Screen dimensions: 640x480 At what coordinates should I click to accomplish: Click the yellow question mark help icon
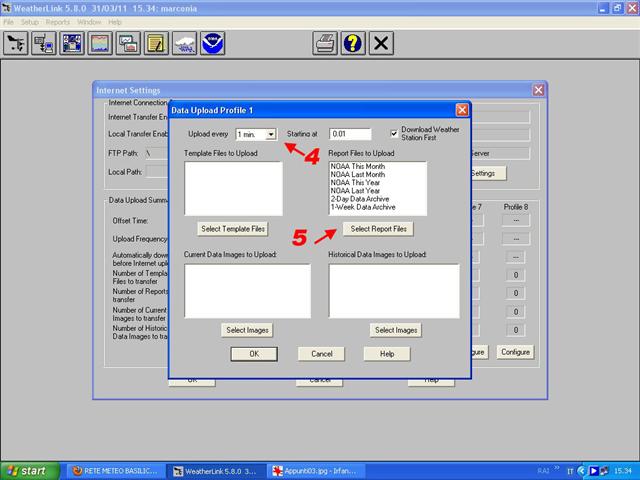[353, 43]
